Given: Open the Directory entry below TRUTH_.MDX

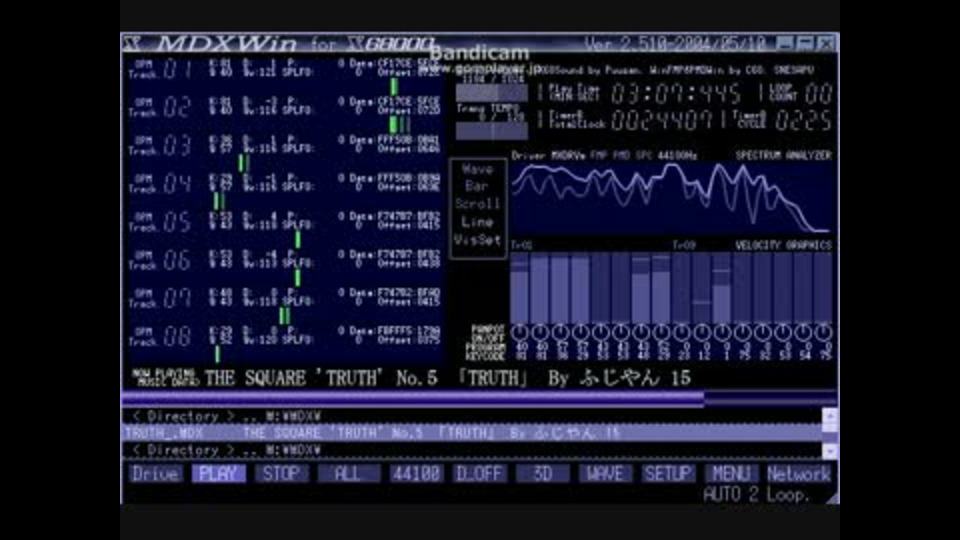Looking at the screenshot, I should click(471, 450).
